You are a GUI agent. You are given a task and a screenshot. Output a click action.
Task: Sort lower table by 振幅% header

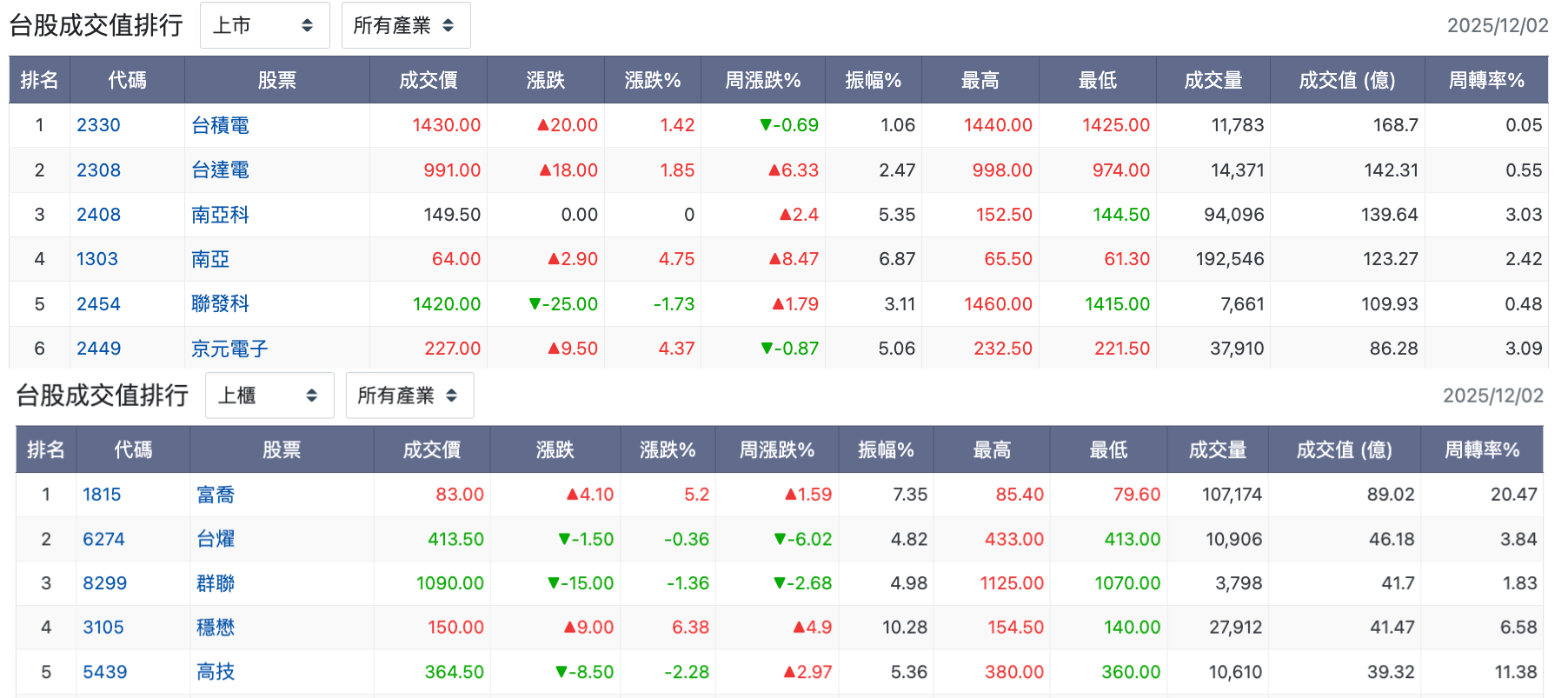[x=886, y=449]
